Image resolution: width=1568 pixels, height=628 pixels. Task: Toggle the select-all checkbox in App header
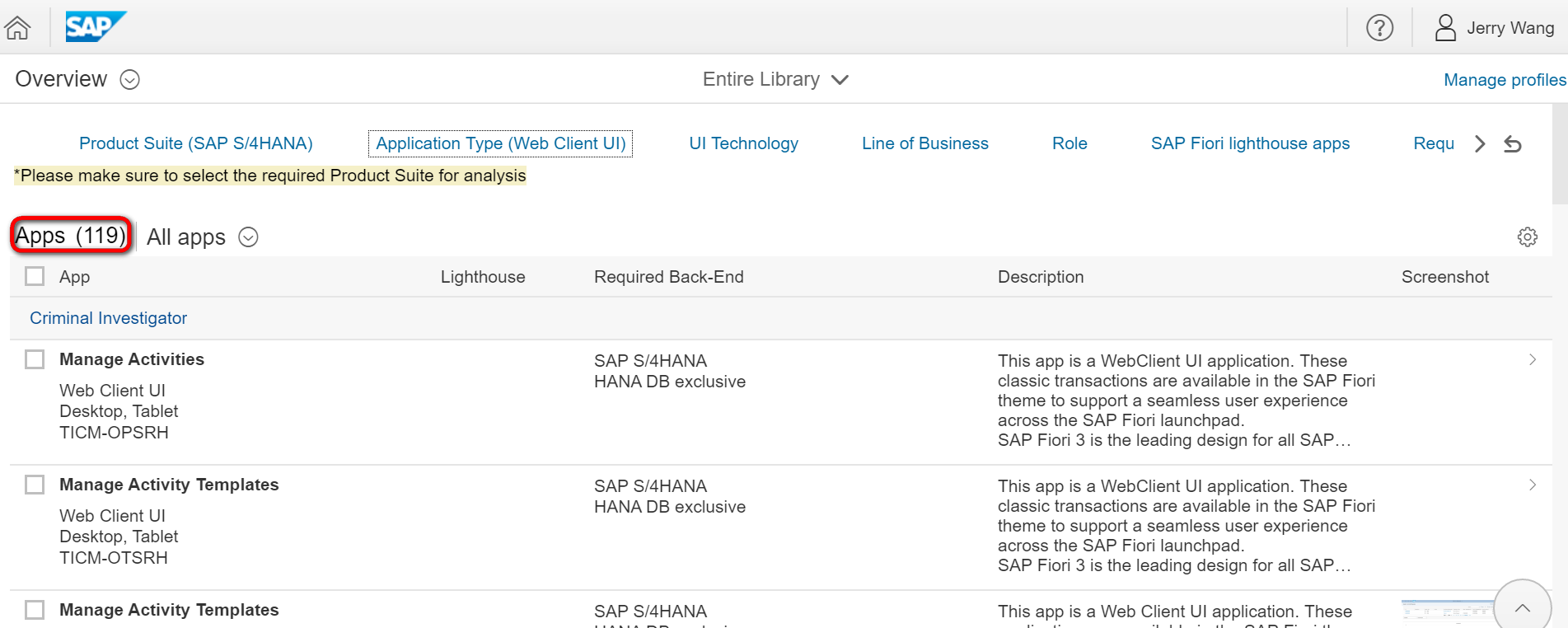(35, 276)
